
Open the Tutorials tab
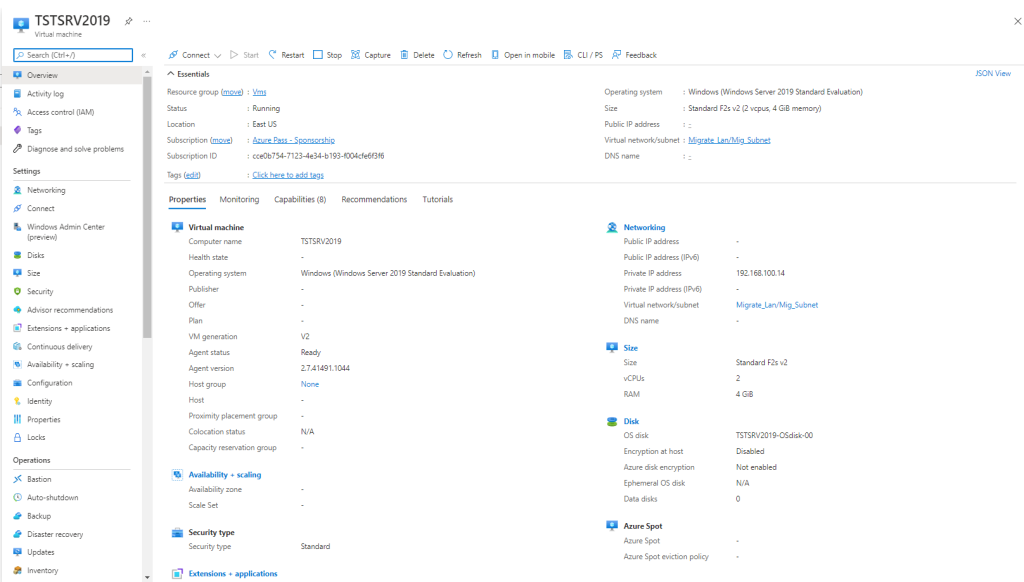pyautogui.click(x=437, y=199)
